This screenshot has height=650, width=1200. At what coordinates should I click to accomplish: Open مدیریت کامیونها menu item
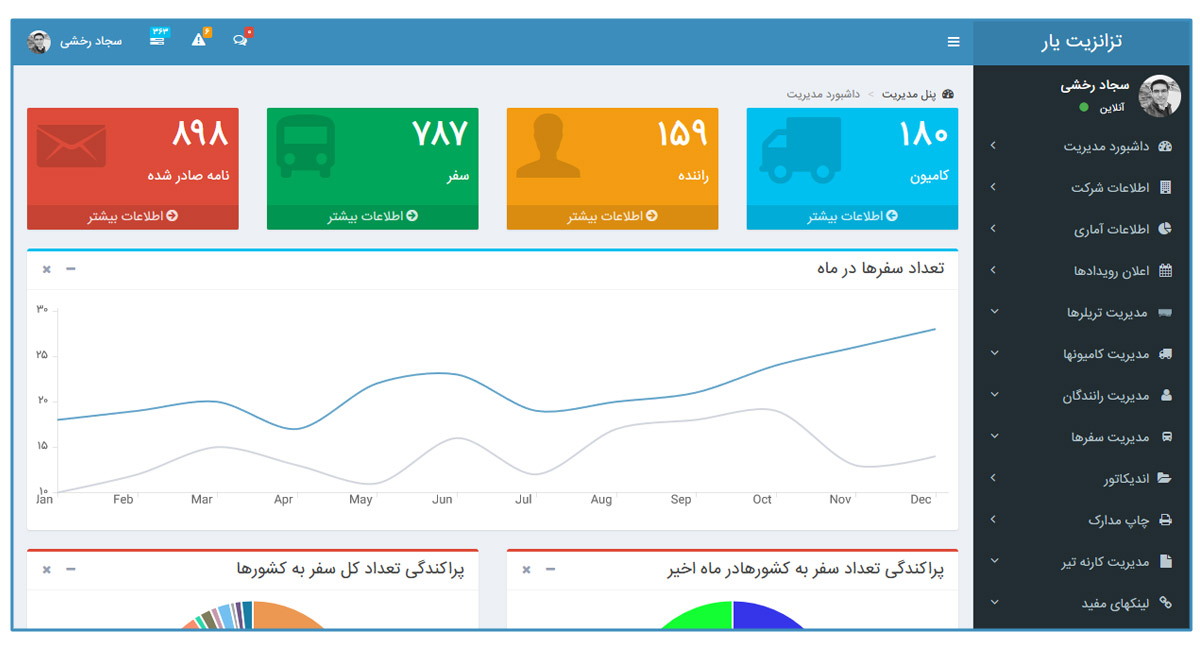coord(1106,354)
